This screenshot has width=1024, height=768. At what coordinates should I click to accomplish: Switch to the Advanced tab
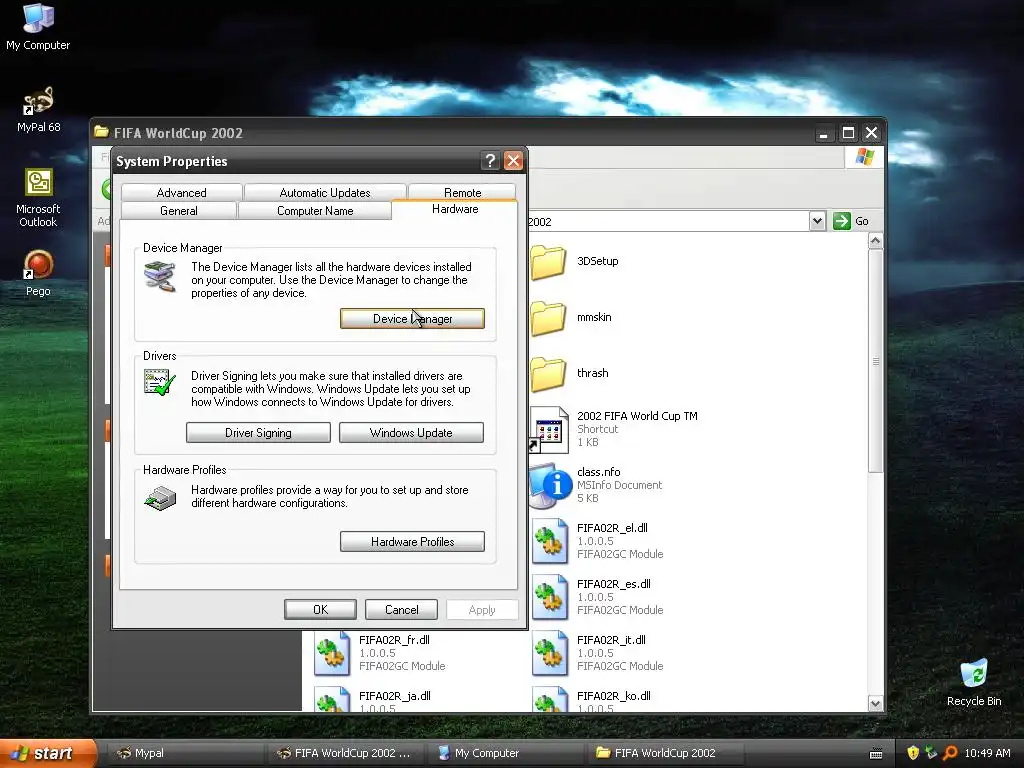pos(182,192)
